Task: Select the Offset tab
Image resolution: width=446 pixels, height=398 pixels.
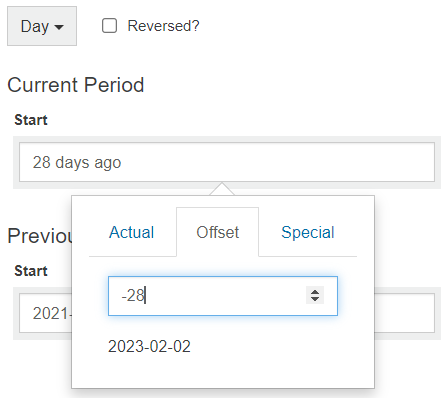Action: 218,232
